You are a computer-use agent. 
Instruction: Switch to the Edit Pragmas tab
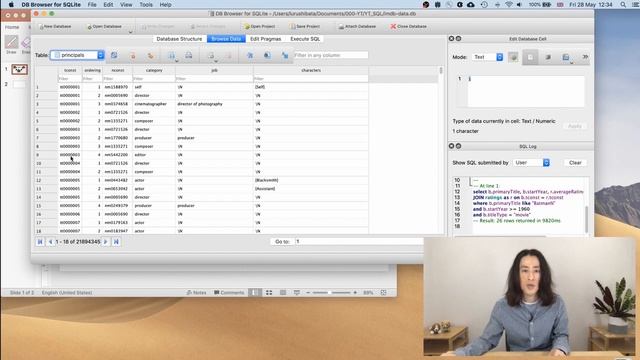[266, 39]
